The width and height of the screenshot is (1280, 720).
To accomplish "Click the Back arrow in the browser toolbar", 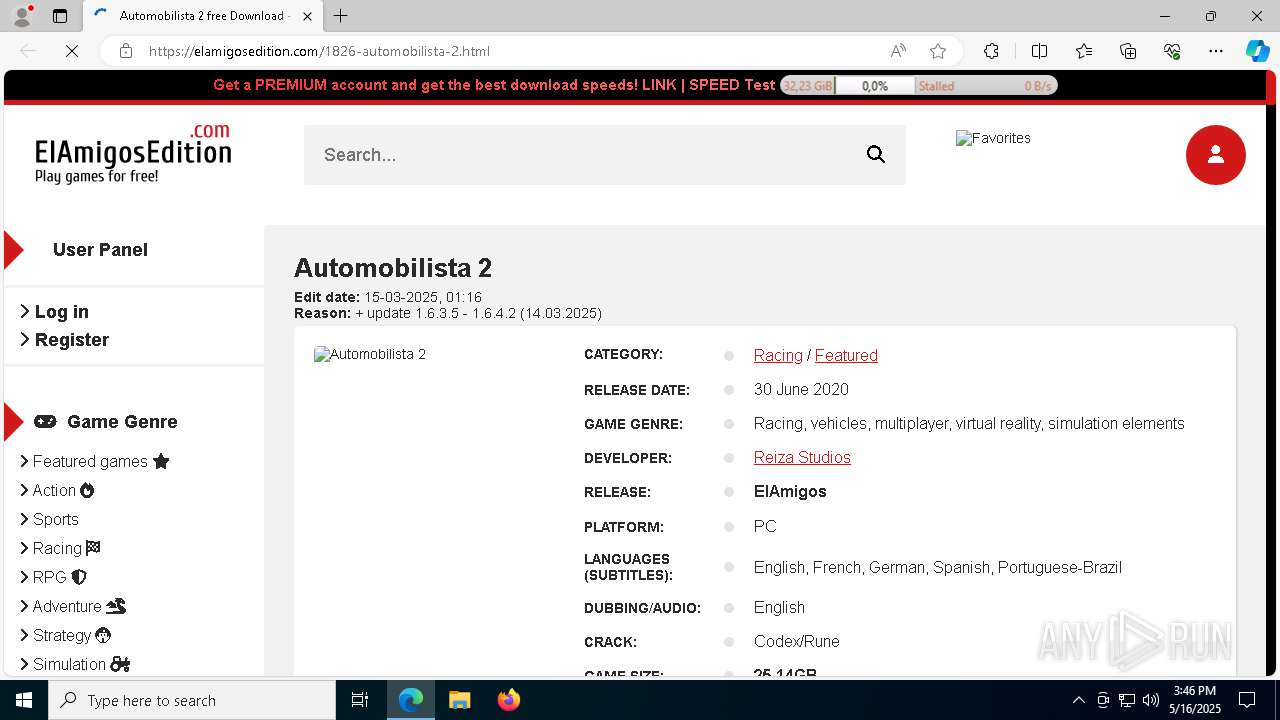I will [x=28, y=51].
